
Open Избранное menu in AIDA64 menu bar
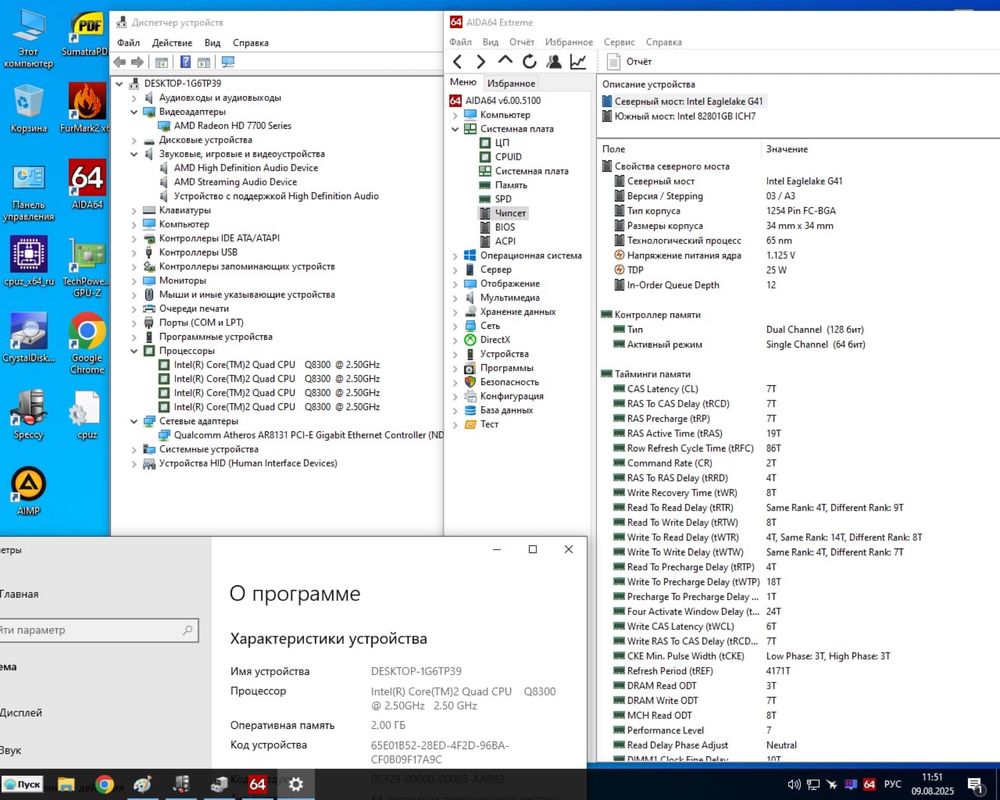pyautogui.click(x=568, y=42)
